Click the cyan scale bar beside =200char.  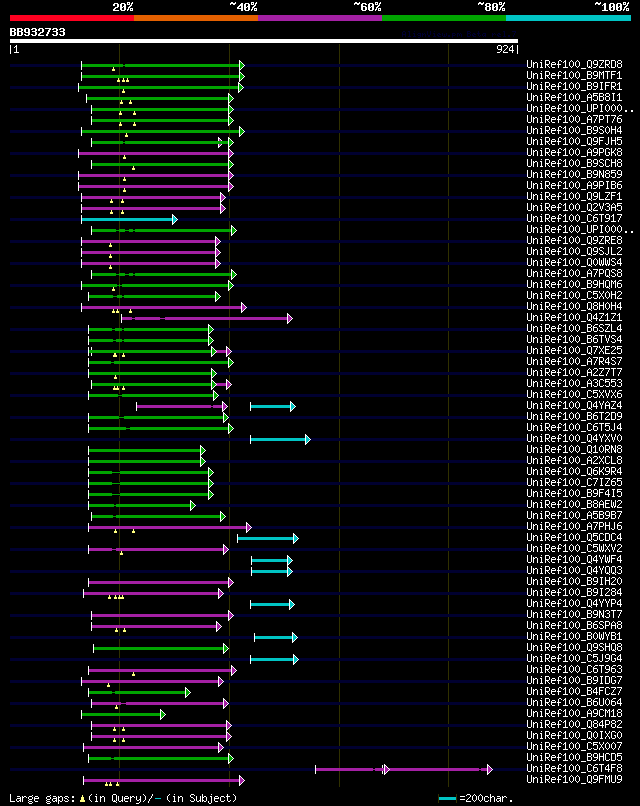(x=447, y=799)
